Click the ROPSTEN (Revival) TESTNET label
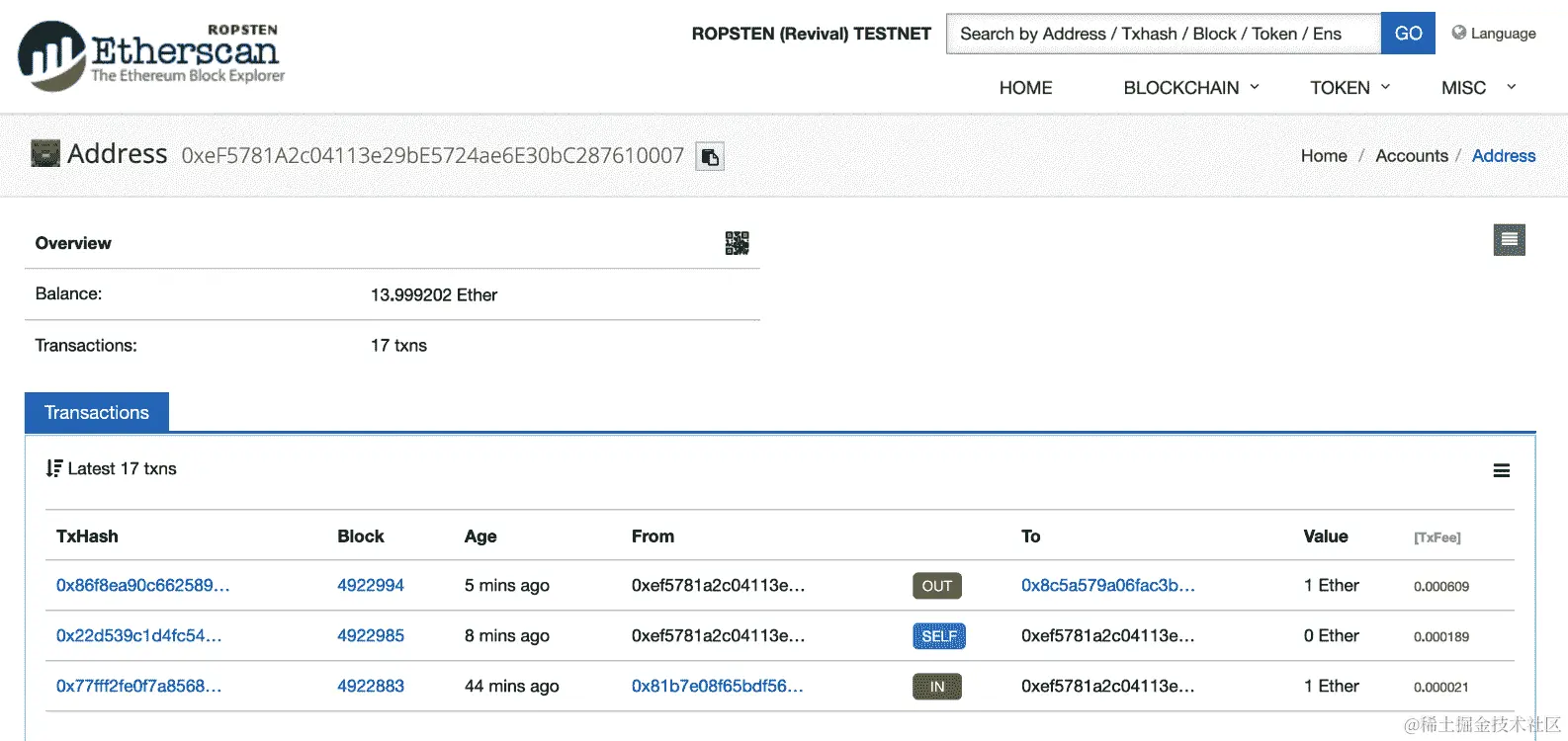Viewport: 1568px width, 741px height. click(812, 34)
